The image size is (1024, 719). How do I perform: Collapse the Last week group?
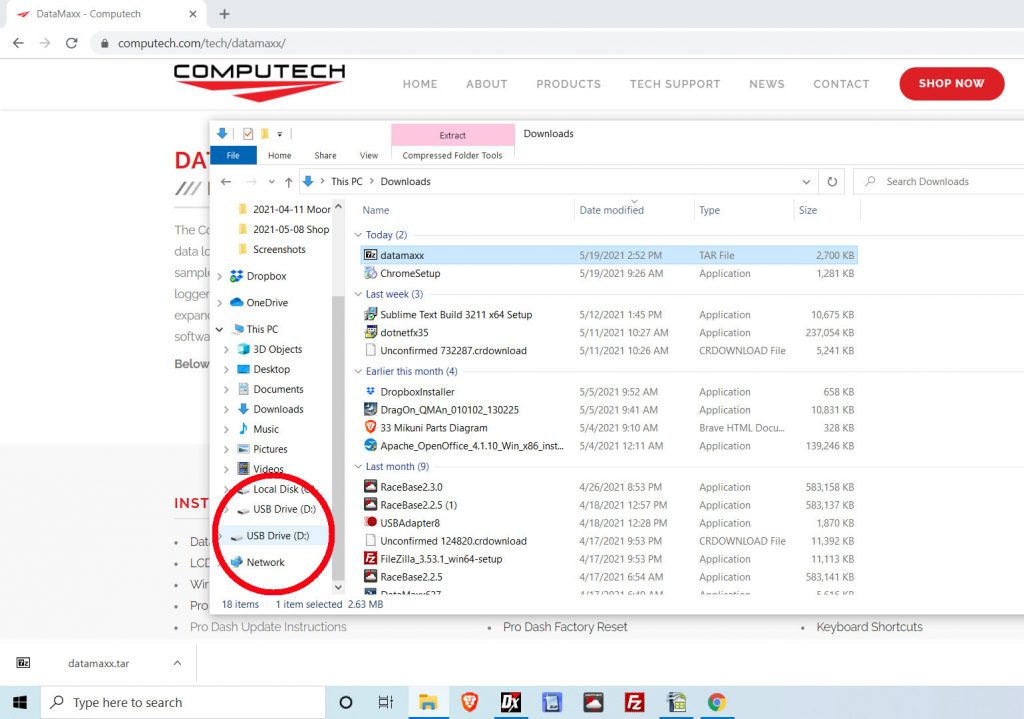(x=358, y=295)
